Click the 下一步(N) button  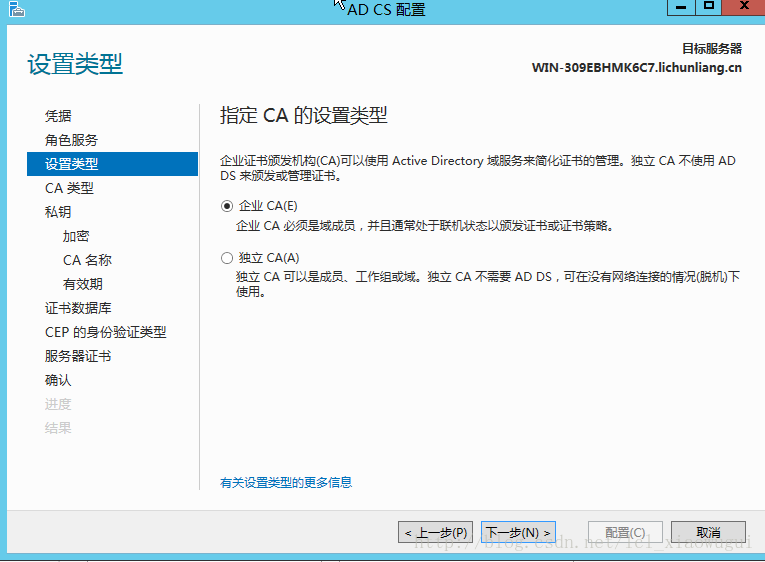tap(518, 532)
